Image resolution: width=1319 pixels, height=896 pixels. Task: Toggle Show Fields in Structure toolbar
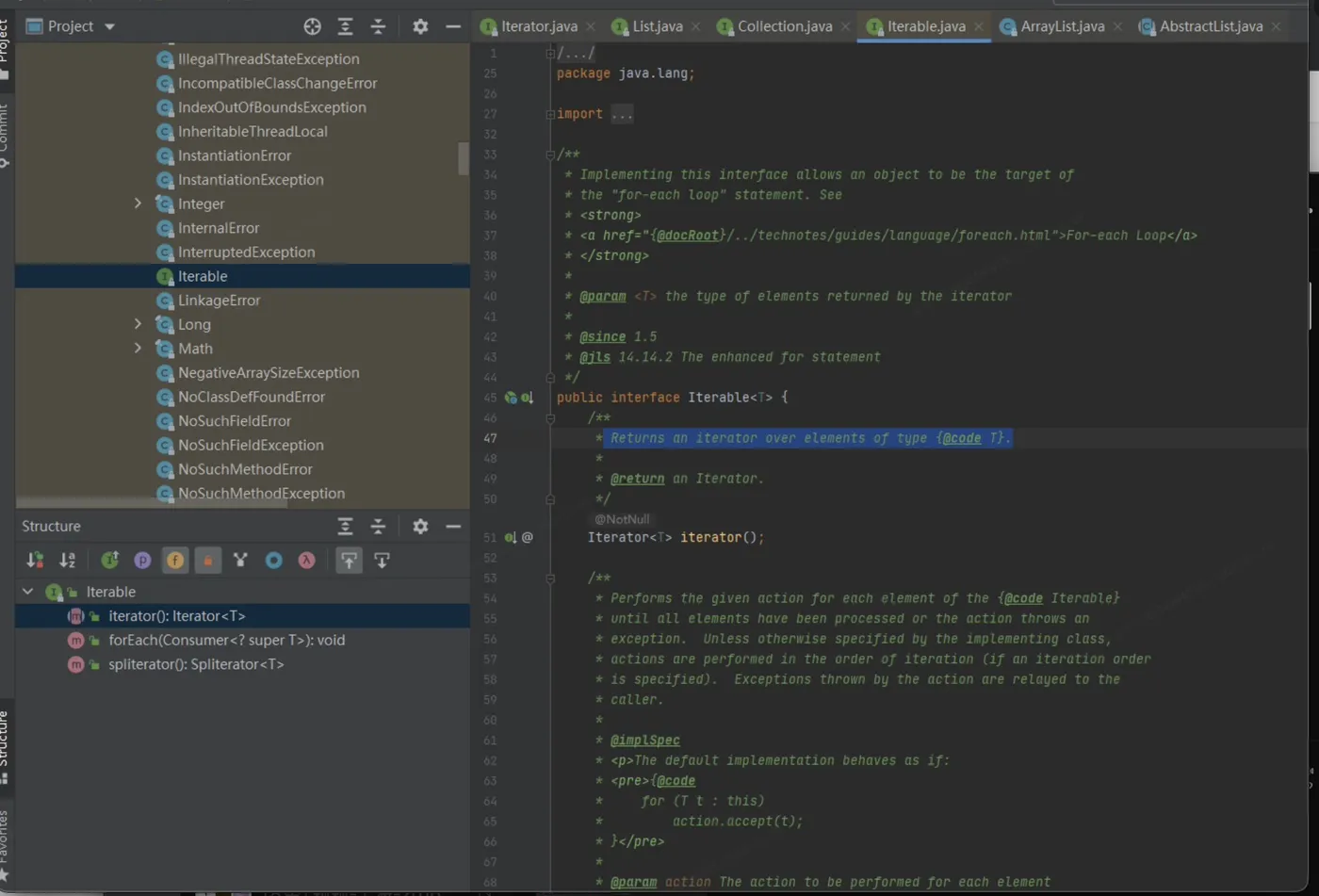(x=175, y=561)
